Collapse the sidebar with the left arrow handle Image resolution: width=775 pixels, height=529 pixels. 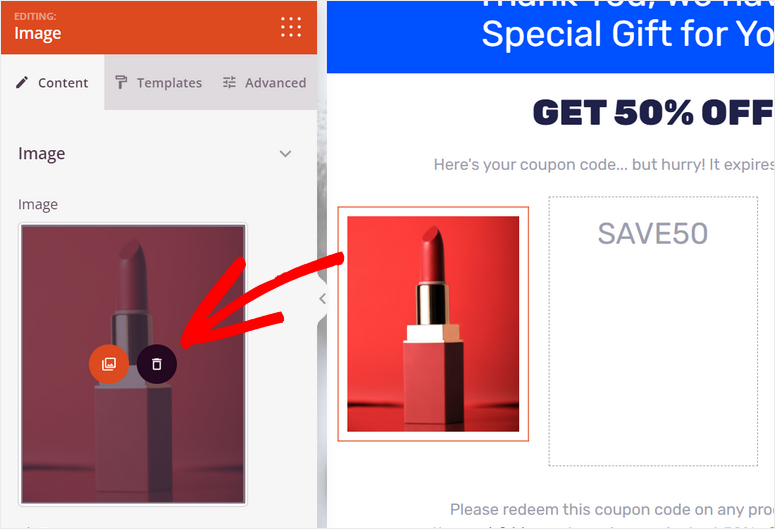tap(322, 299)
